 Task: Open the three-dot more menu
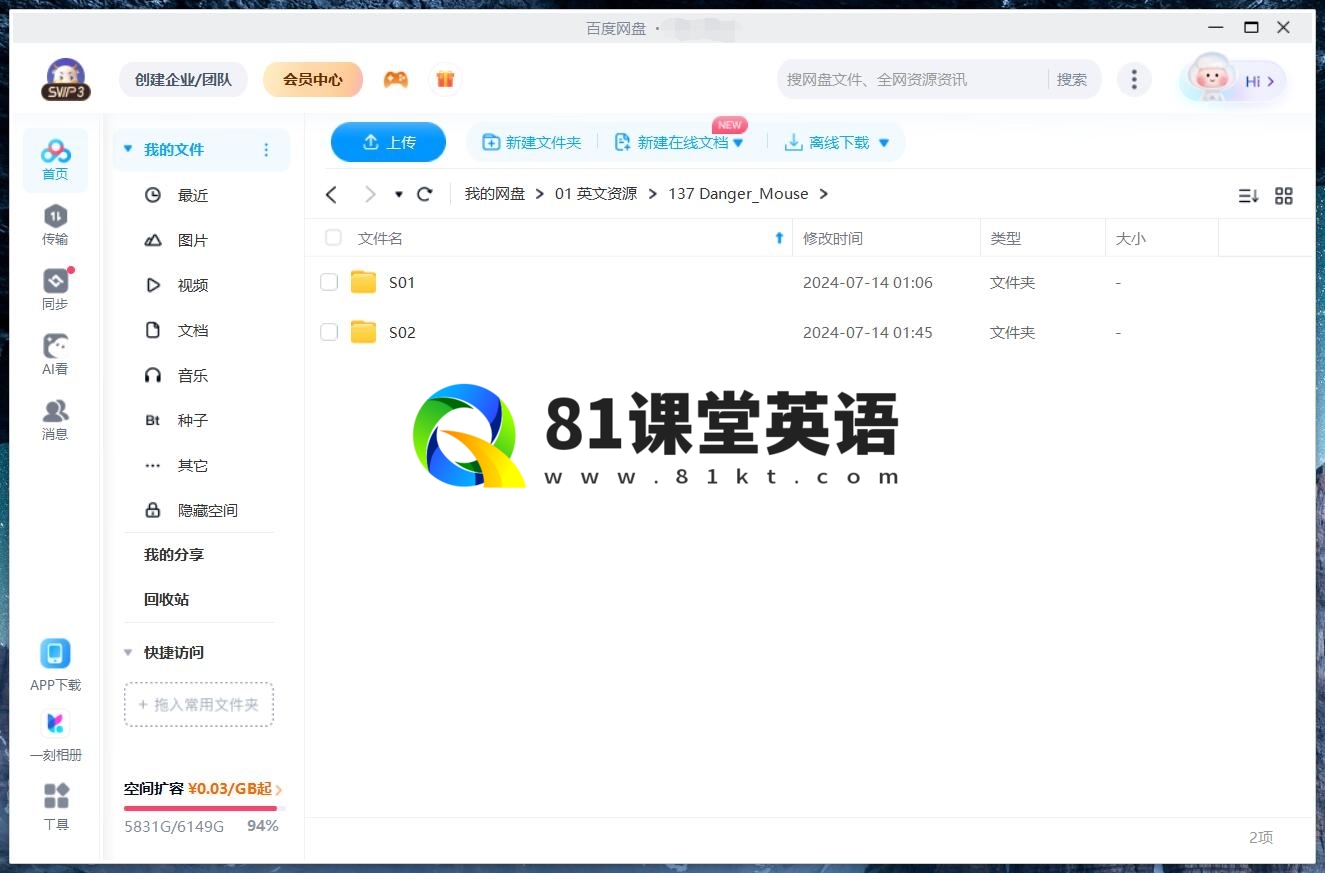pos(1134,80)
